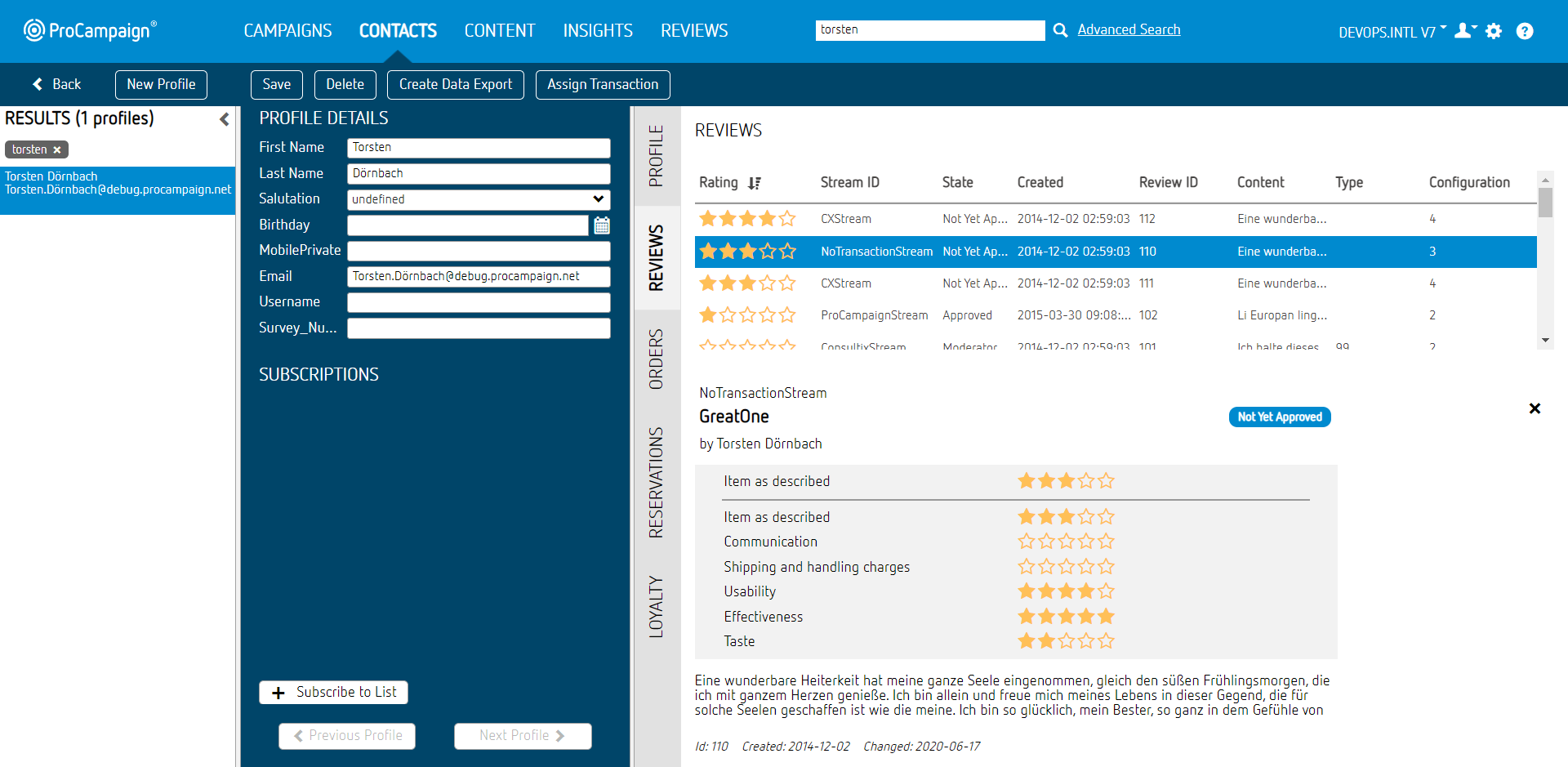Click the Next Profile button

[523, 736]
